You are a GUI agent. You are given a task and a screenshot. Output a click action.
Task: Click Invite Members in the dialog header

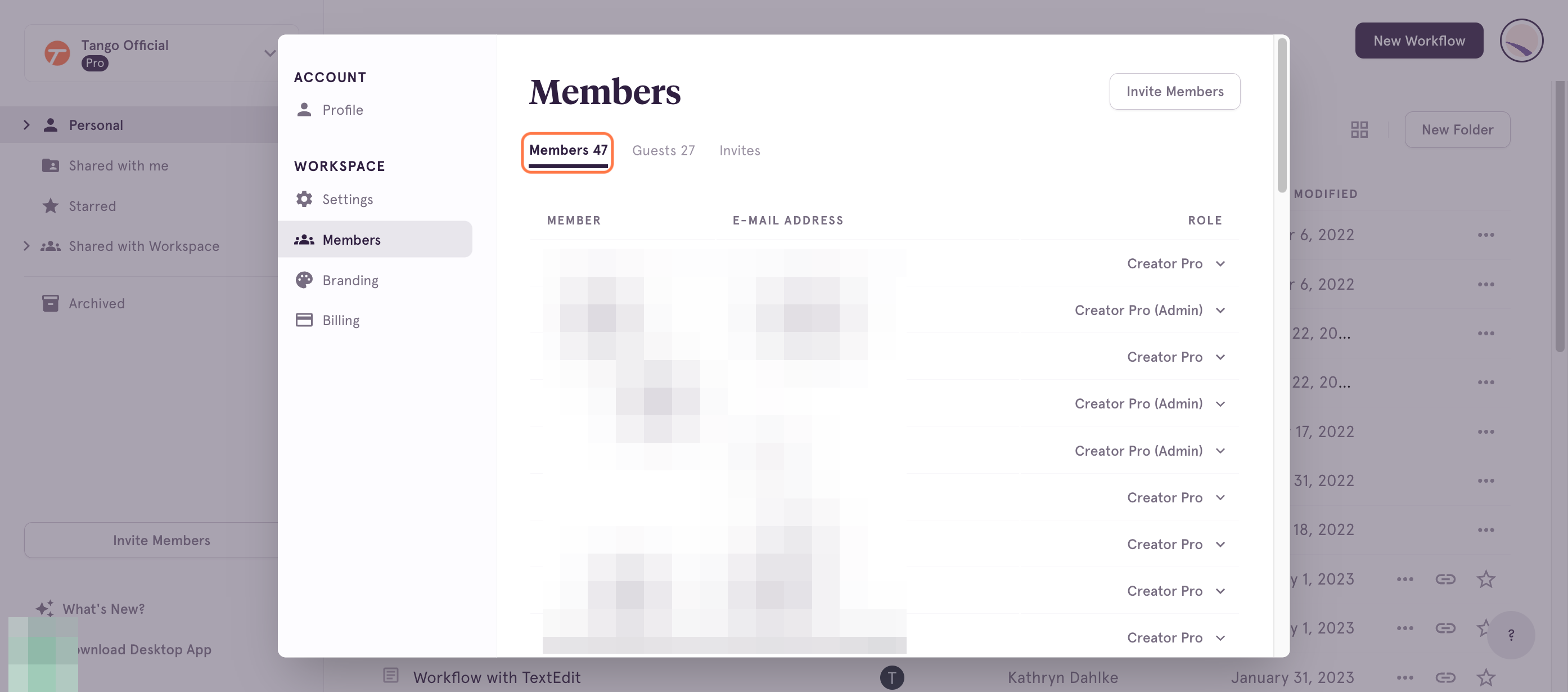(x=1174, y=91)
